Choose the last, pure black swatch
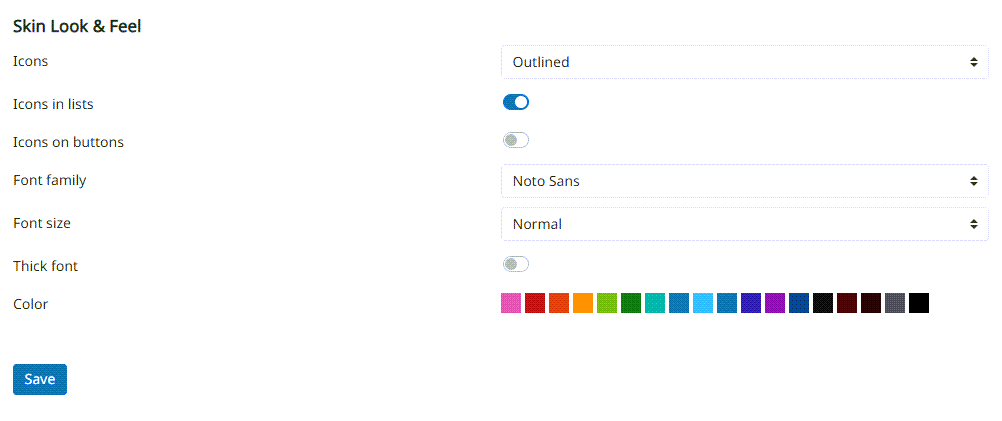 click(919, 303)
